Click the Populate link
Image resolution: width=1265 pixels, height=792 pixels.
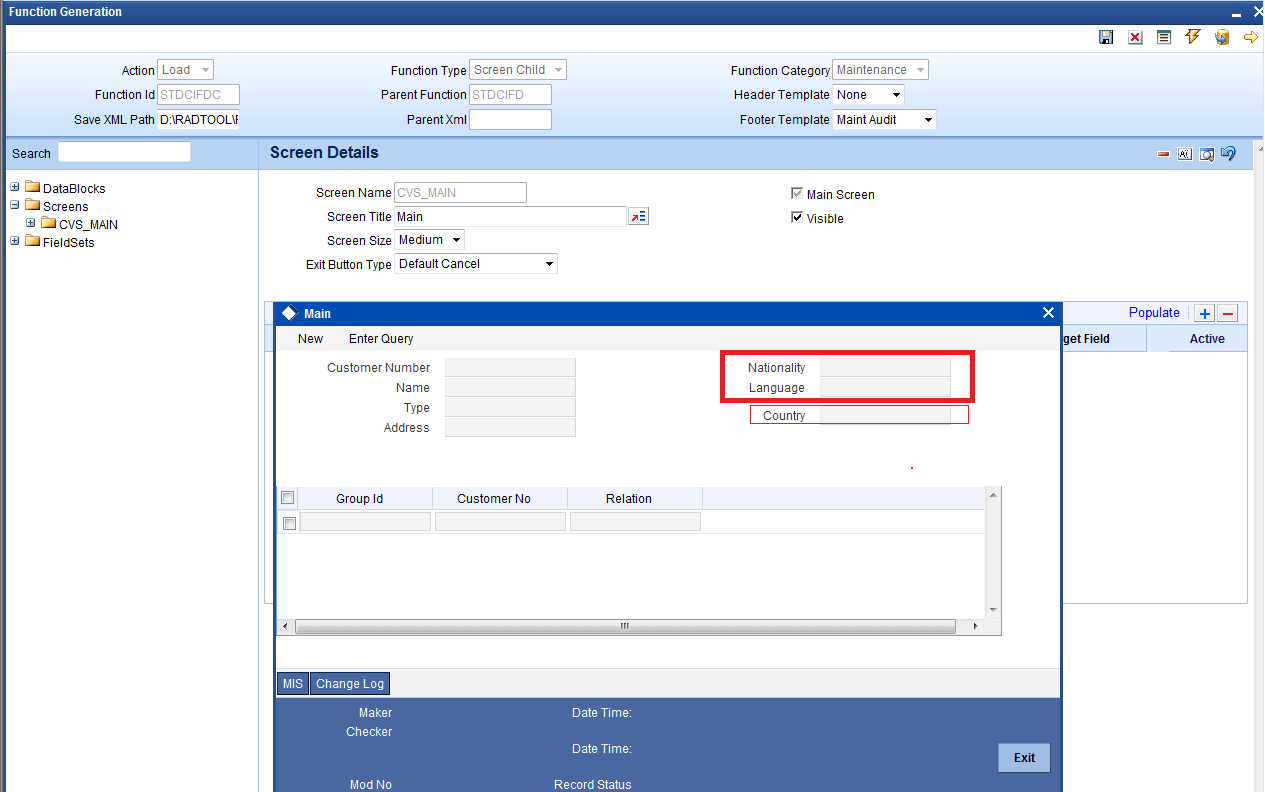[x=1154, y=313]
